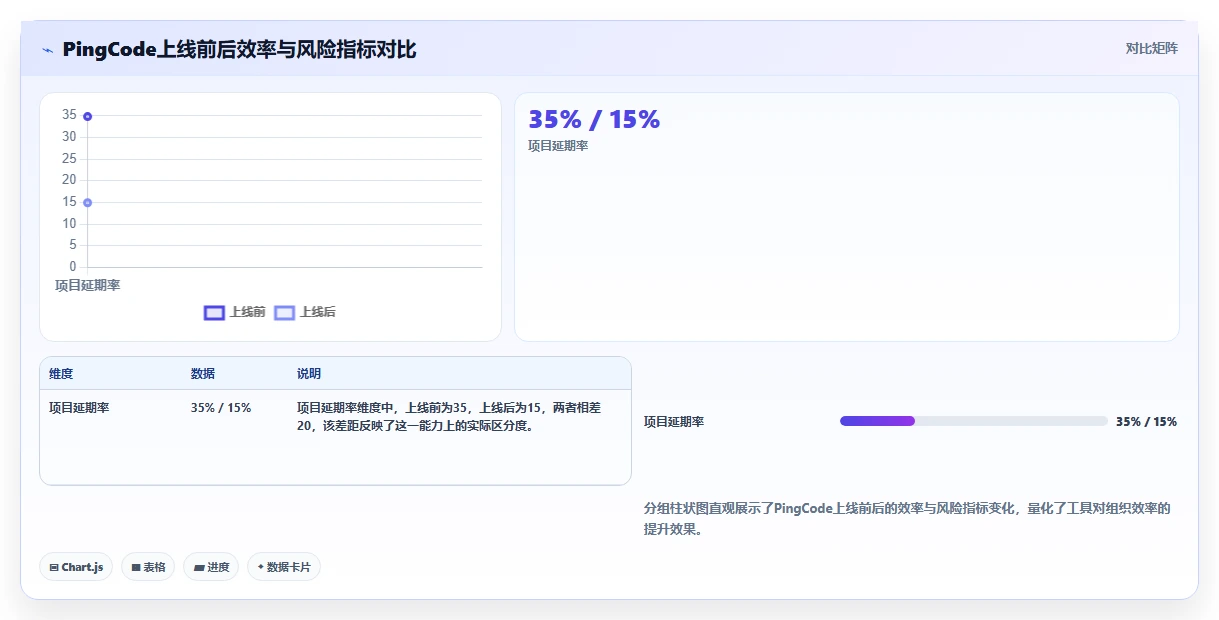Click the 项目延期率 progress bar
The height and width of the screenshot is (620, 1219).
973,421
